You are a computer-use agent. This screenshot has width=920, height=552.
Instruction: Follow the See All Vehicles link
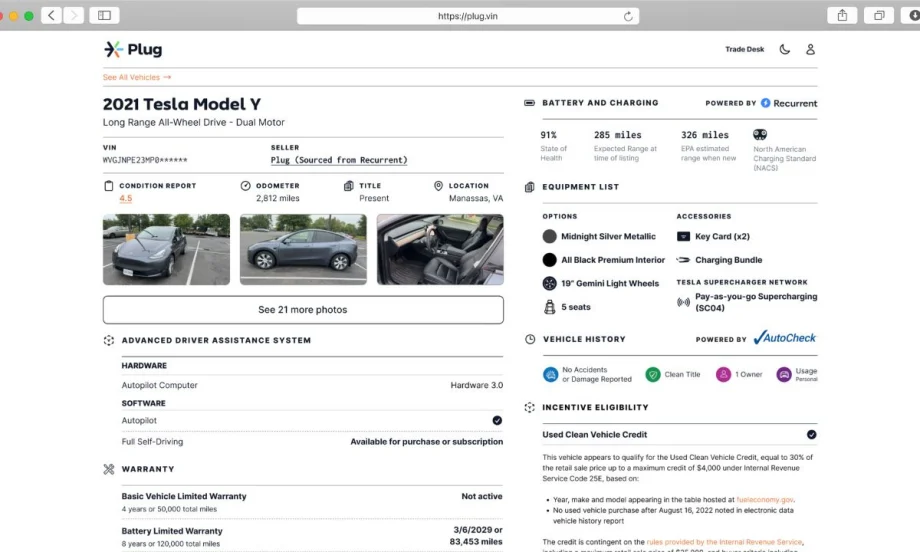[137, 77]
